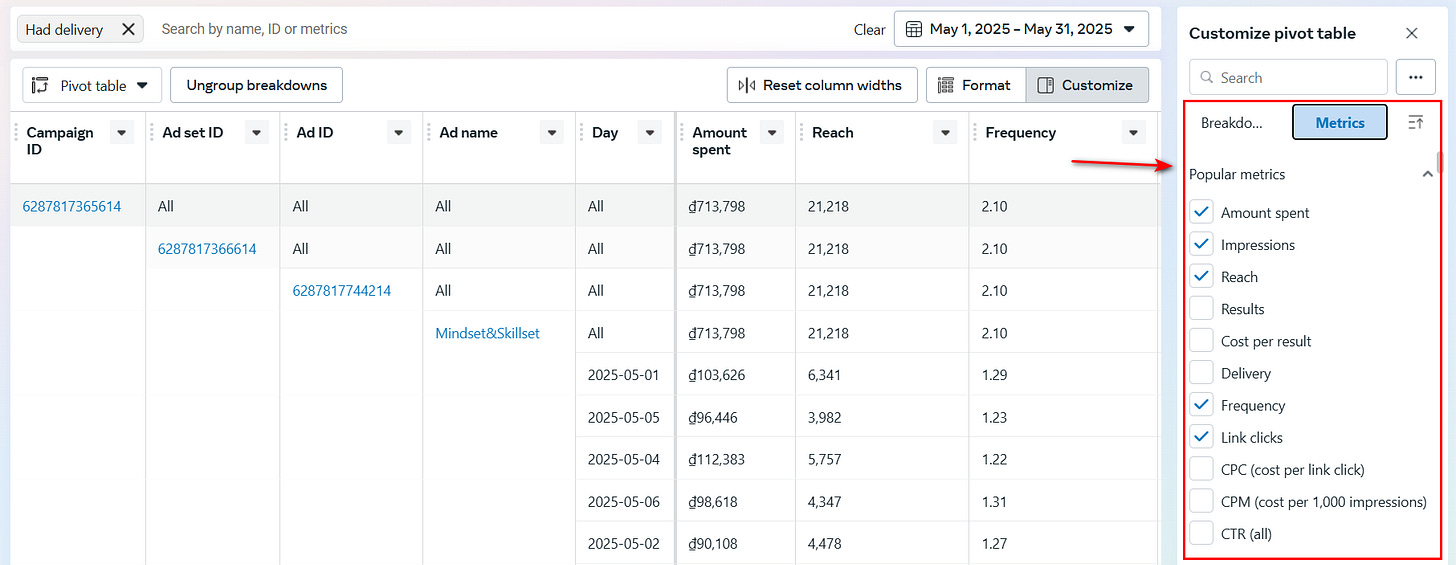Screen dimensions: 1456x565
Task: Collapse the Popular metrics section
Action: pyautogui.click(x=1427, y=174)
